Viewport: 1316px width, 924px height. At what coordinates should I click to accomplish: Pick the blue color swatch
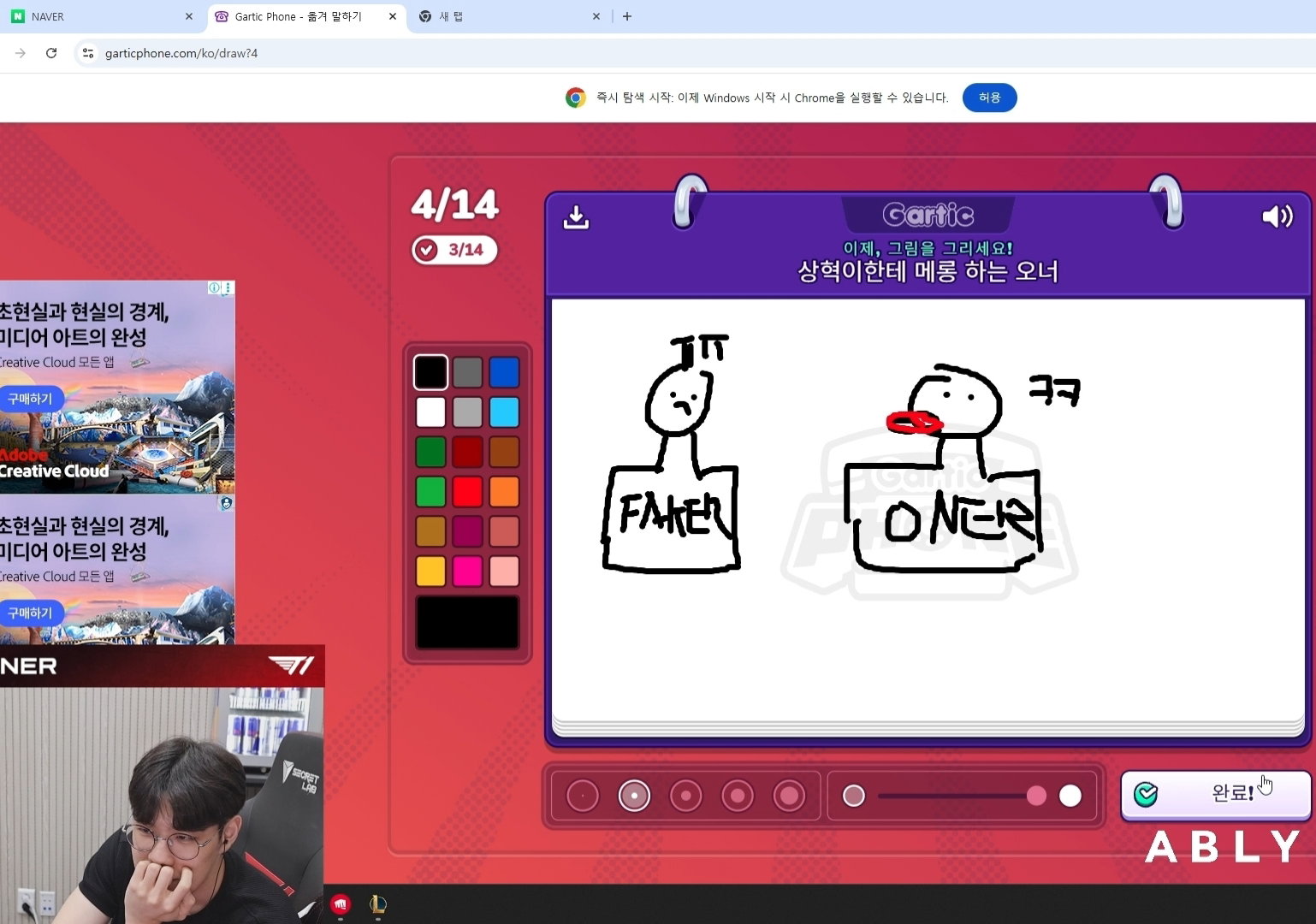coord(504,372)
